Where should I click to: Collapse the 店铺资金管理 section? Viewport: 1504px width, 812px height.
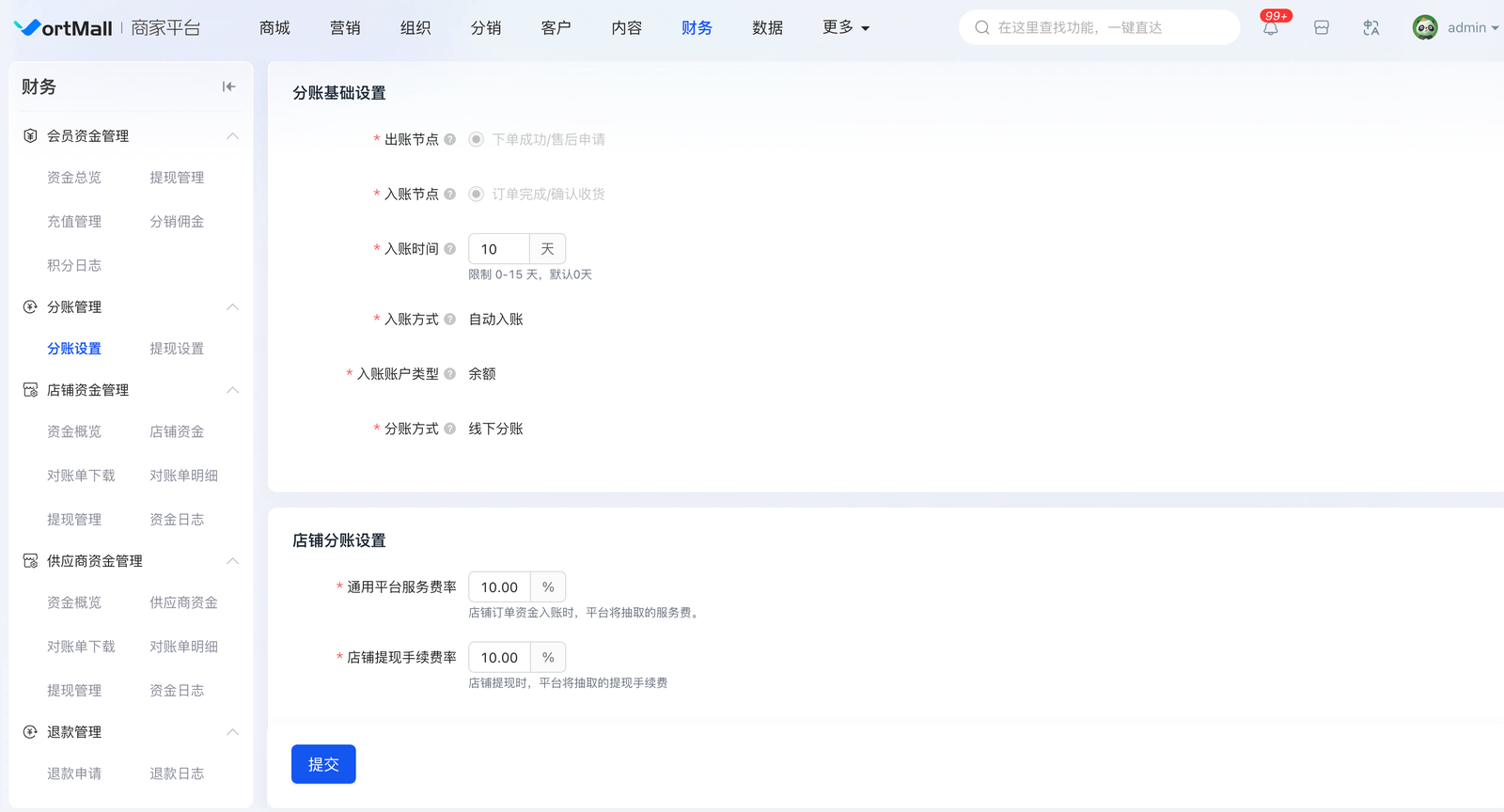click(232, 390)
